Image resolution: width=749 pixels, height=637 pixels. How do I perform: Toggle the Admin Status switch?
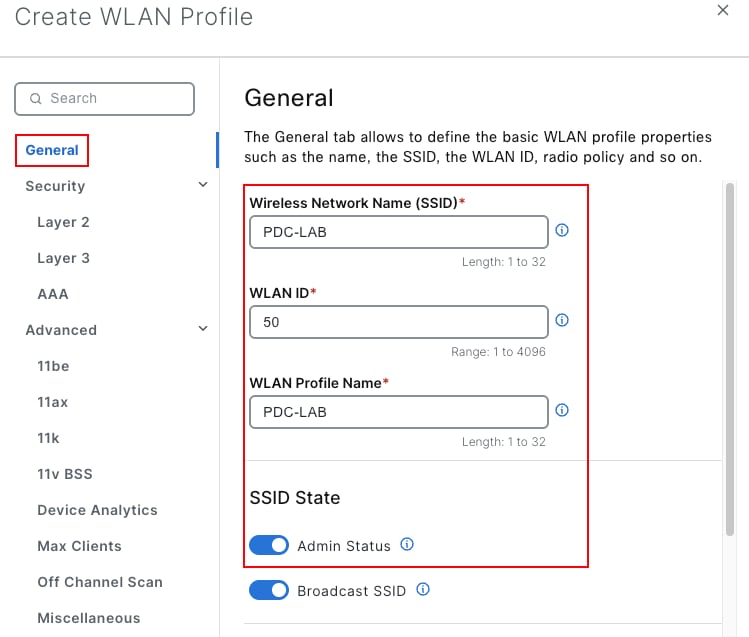click(x=269, y=545)
